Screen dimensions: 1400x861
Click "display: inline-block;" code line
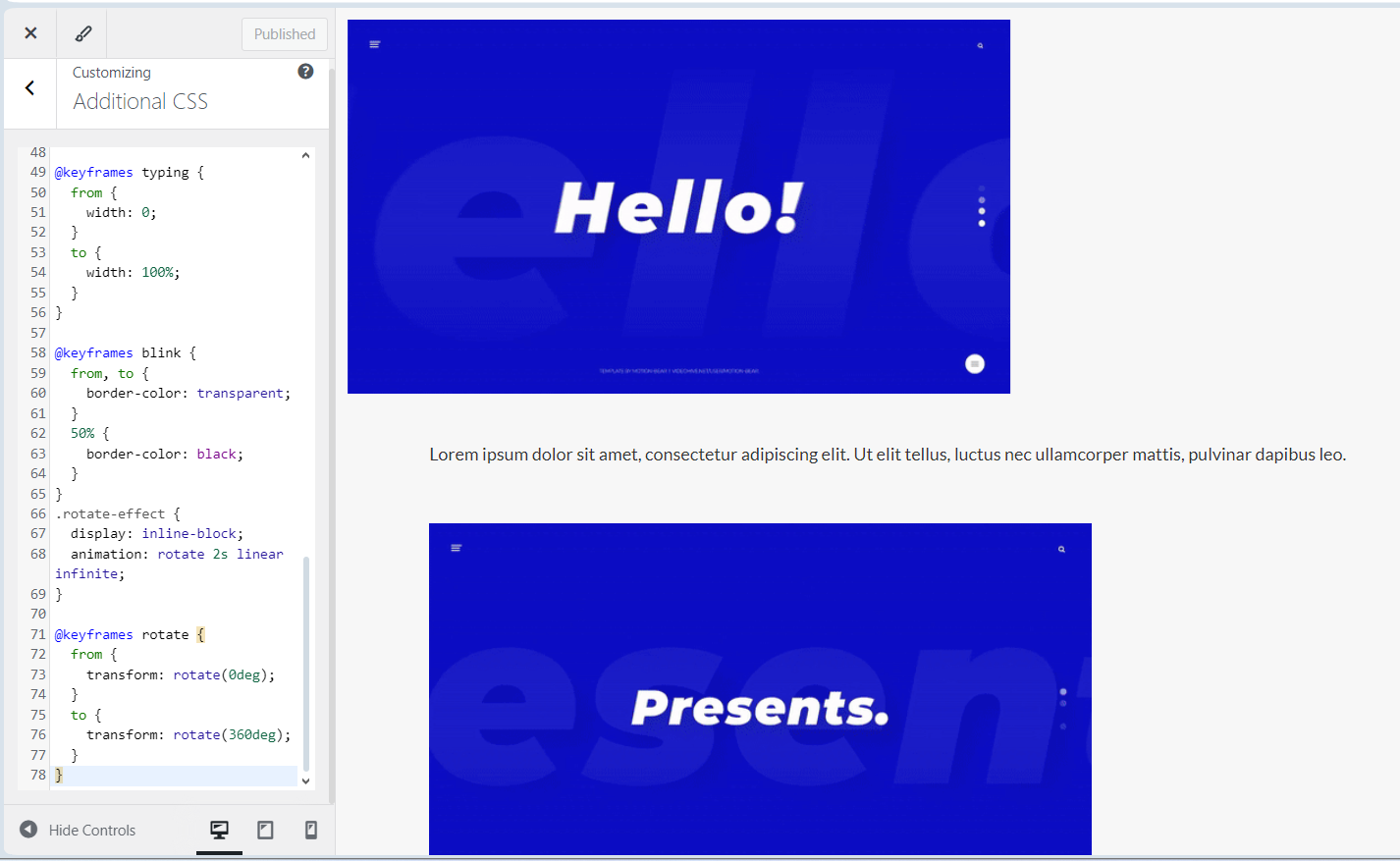157,534
